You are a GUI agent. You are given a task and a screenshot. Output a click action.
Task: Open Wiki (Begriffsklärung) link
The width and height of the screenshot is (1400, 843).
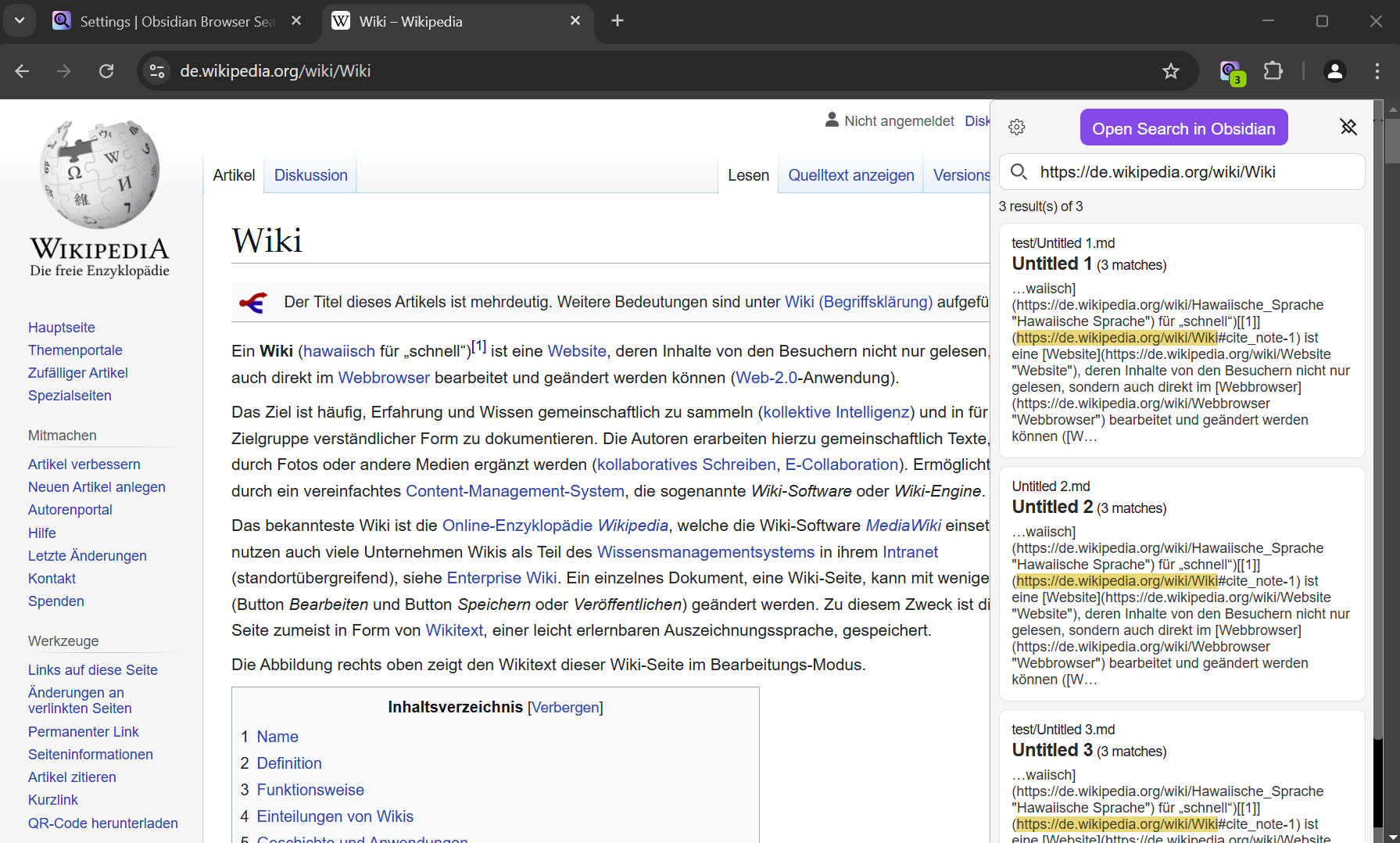tap(858, 302)
